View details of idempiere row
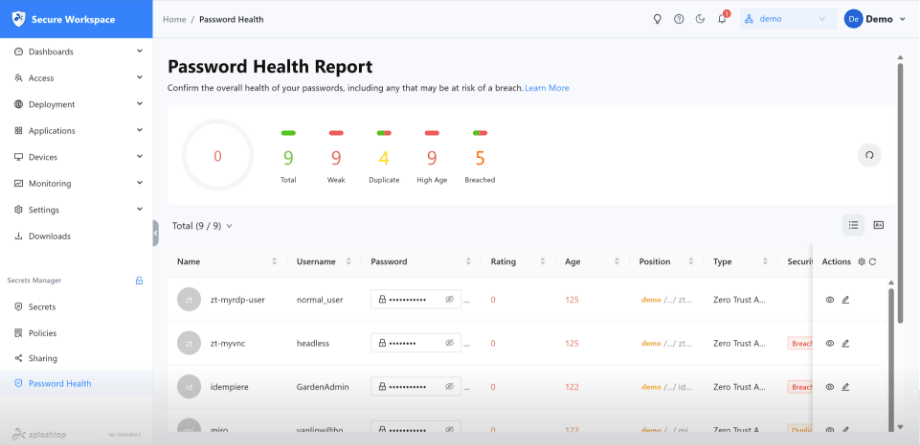920x445 pixels. 830,387
